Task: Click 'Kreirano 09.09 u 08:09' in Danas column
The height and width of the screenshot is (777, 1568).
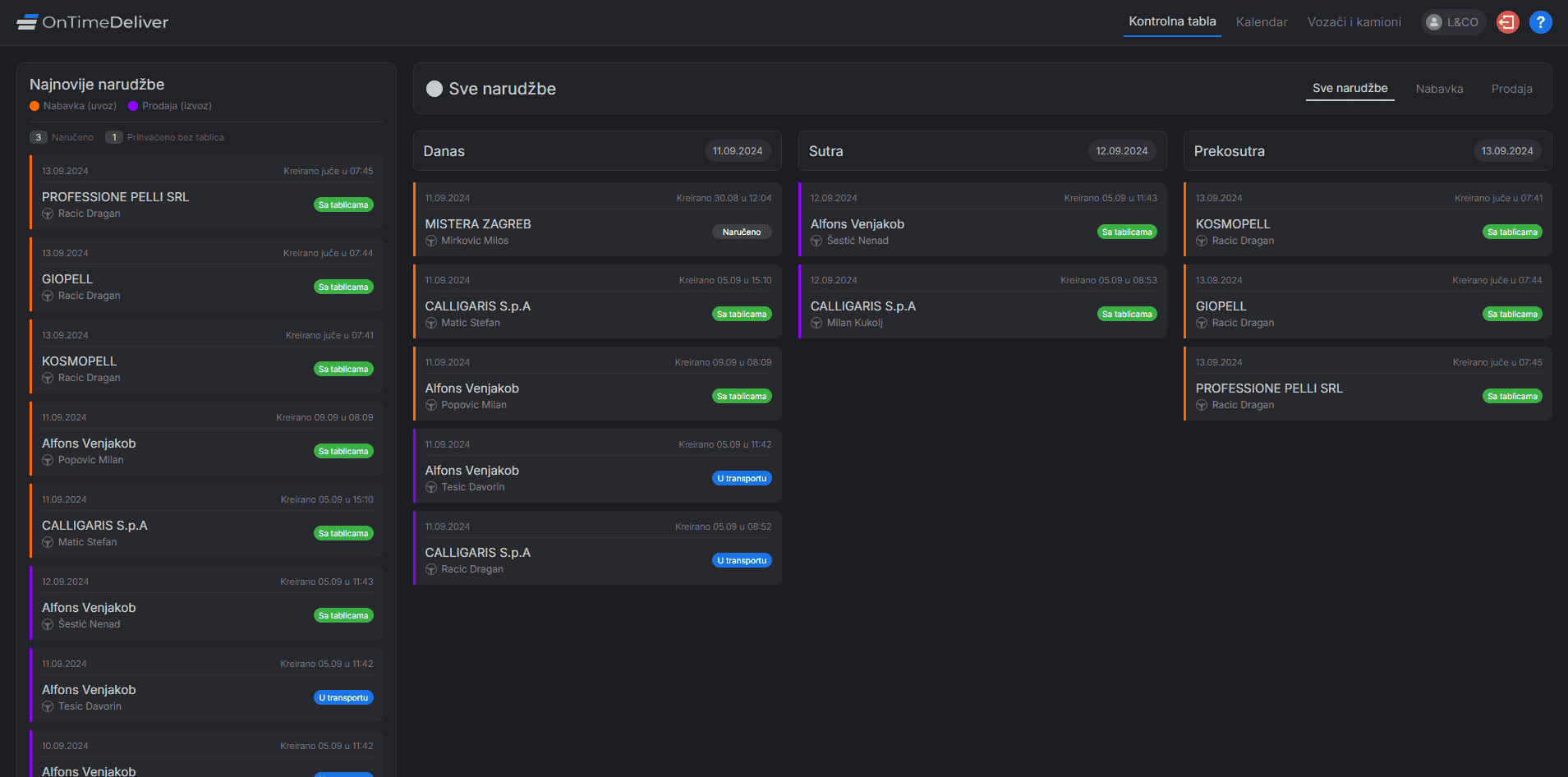Action: [723, 362]
